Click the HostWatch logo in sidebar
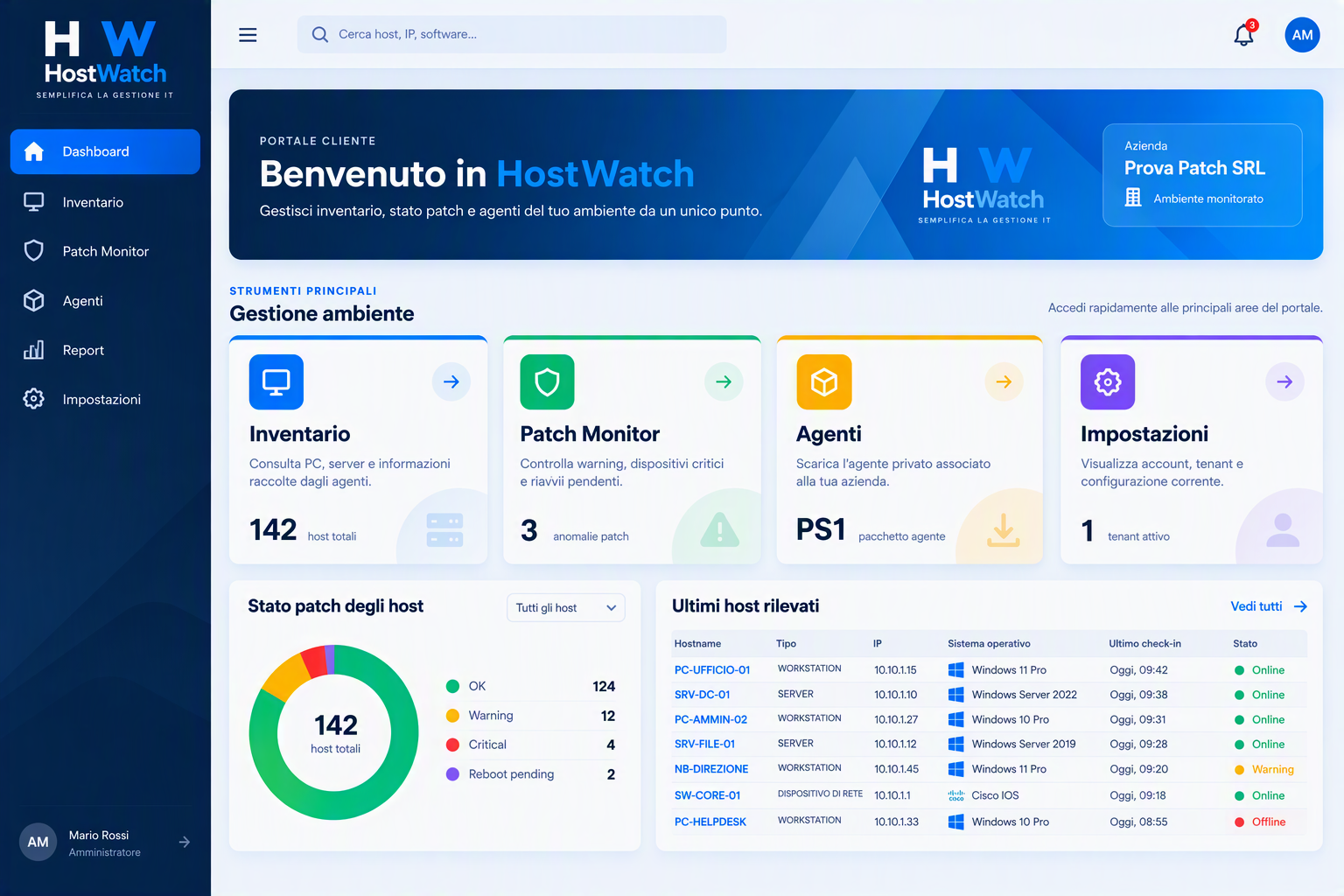Viewport: 1344px width, 896px height. (x=105, y=59)
